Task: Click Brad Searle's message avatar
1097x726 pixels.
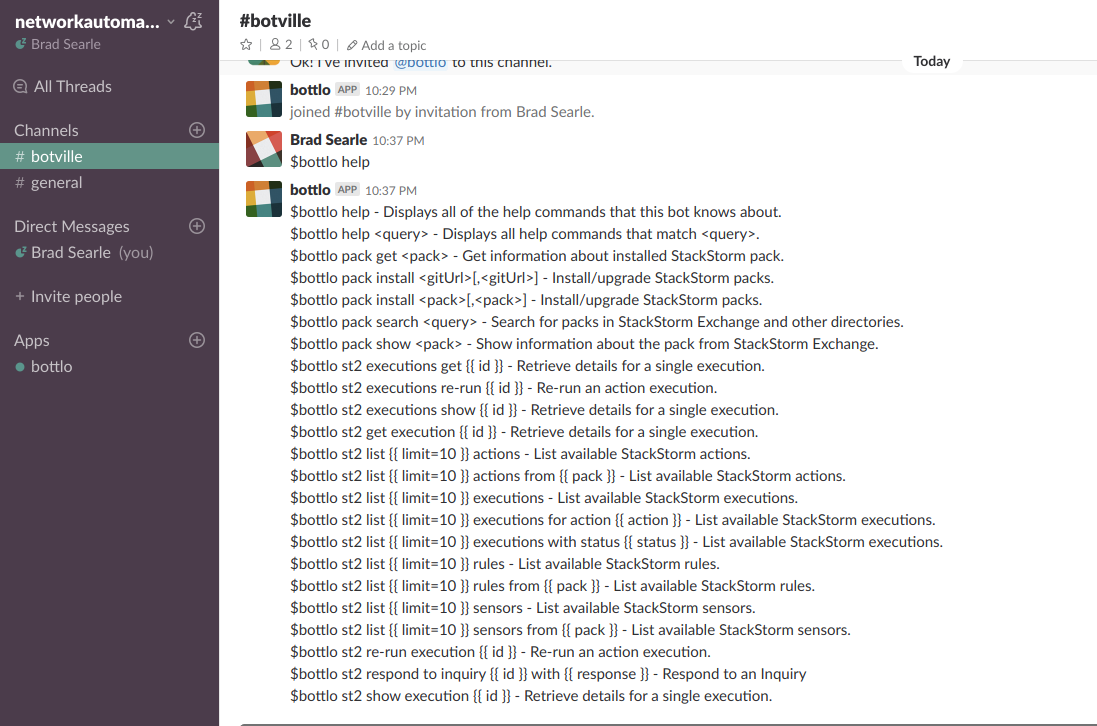Action: 264,149
